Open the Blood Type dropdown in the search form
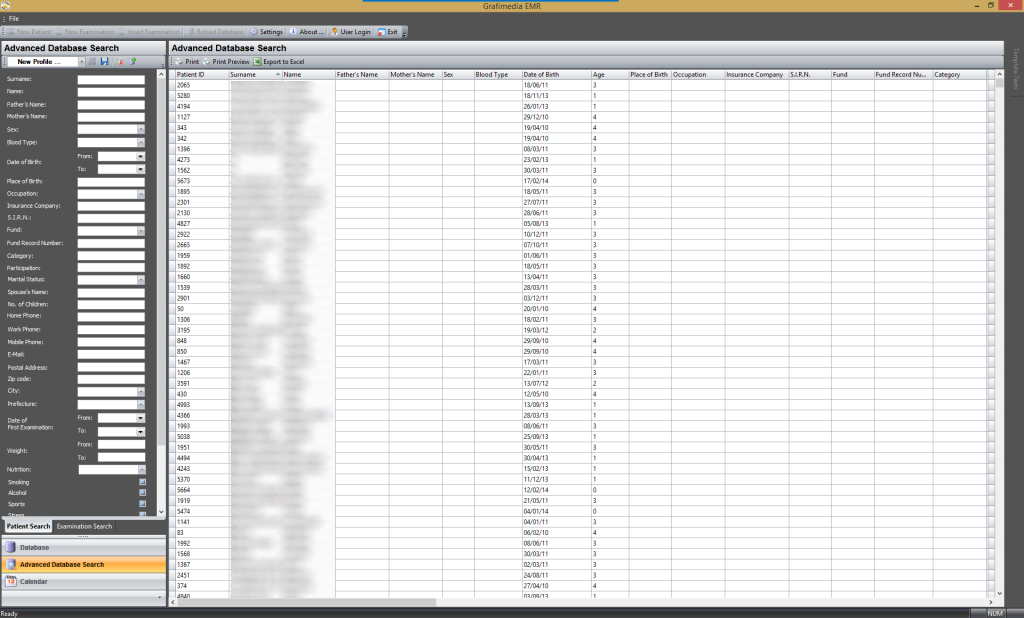Viewport: 1024px width, 618px height. (141, 142)
